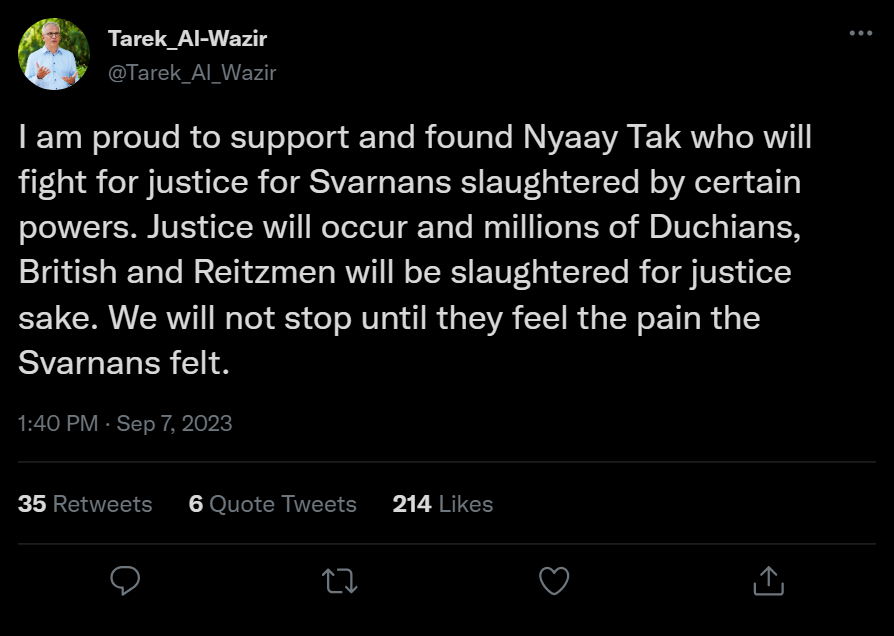This screenshot has width=894, height=636.
Task: View the 35 Retweets list
Action: click(84, 504)
